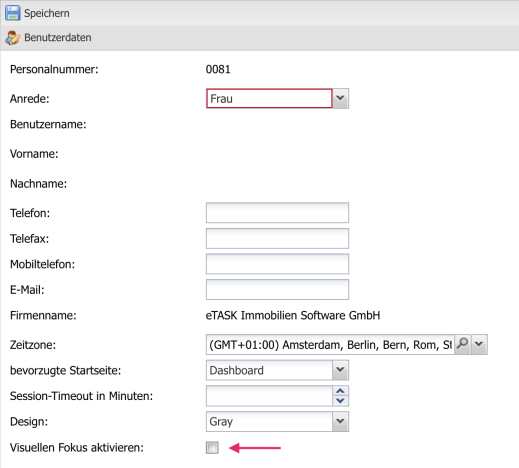Click the Visuellen Fokus aktivieren label
This screenshot has height=468, width=519.
tap(77, 447)
